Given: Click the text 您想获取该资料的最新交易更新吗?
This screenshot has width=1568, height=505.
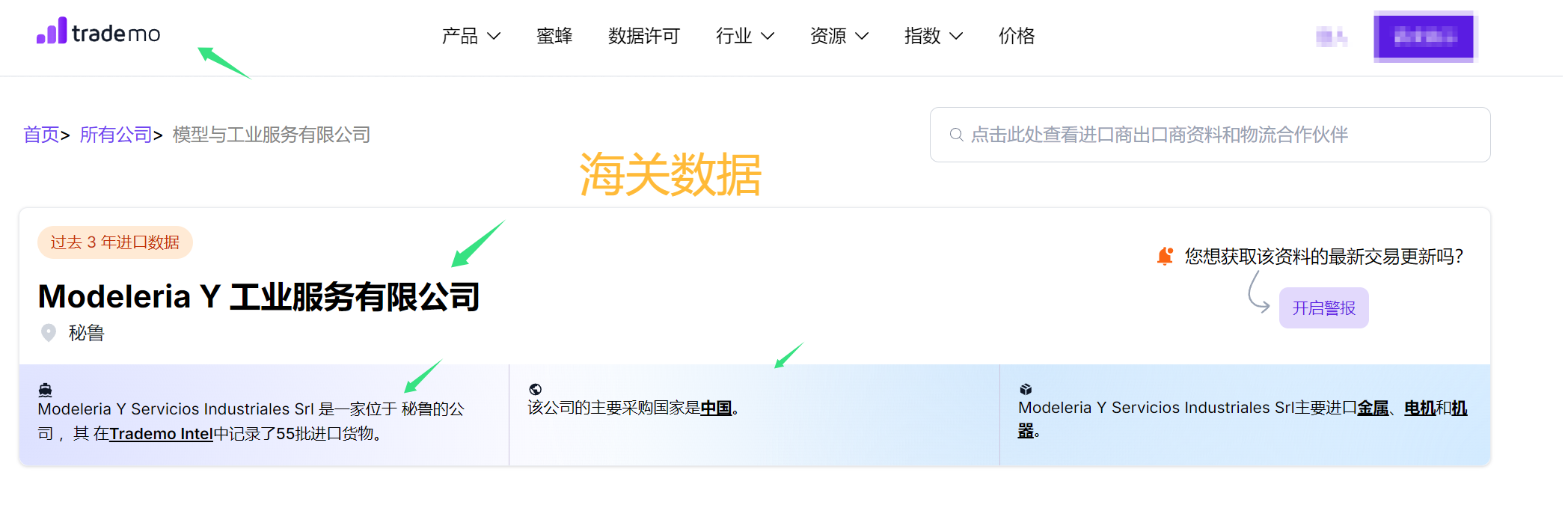Looking at the screenshot, I should (x=1324, y=257).
